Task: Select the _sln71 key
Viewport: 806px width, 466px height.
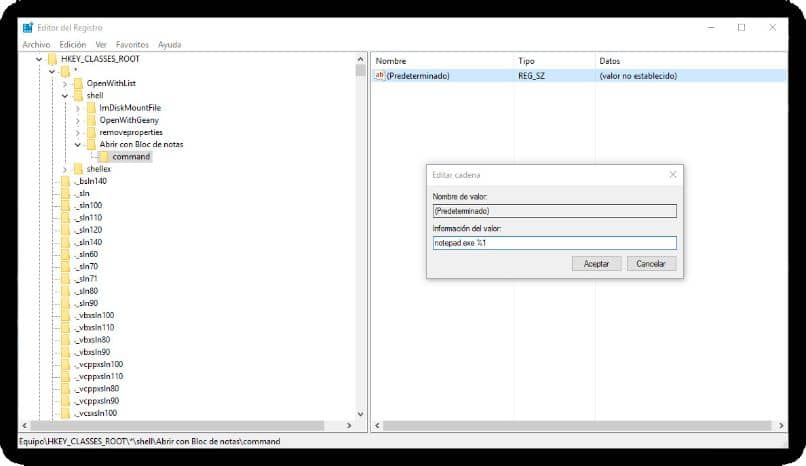Action: 86,279
